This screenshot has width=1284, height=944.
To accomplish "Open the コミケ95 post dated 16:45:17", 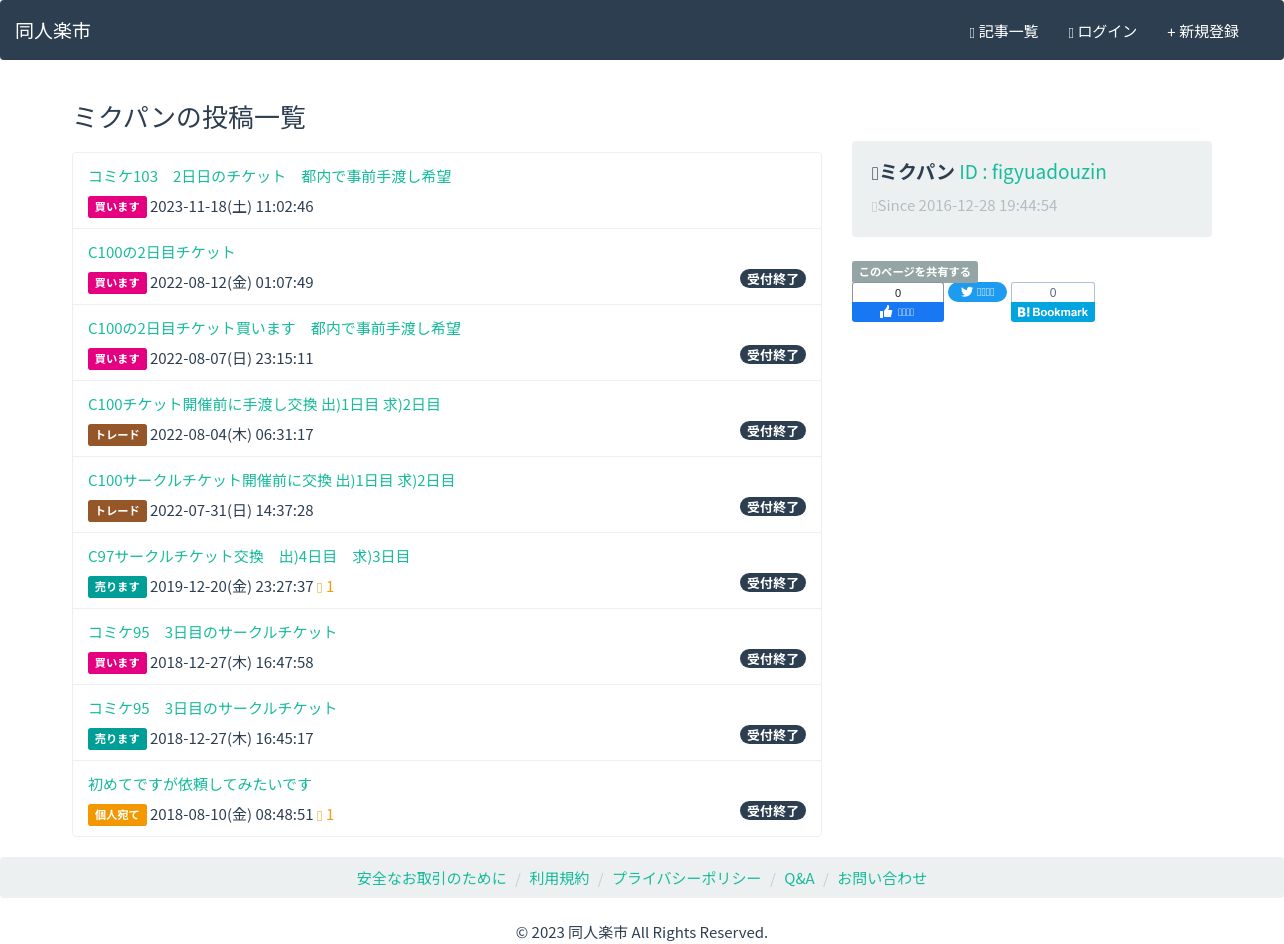I will pyautogui.click(x=213, y=708).
